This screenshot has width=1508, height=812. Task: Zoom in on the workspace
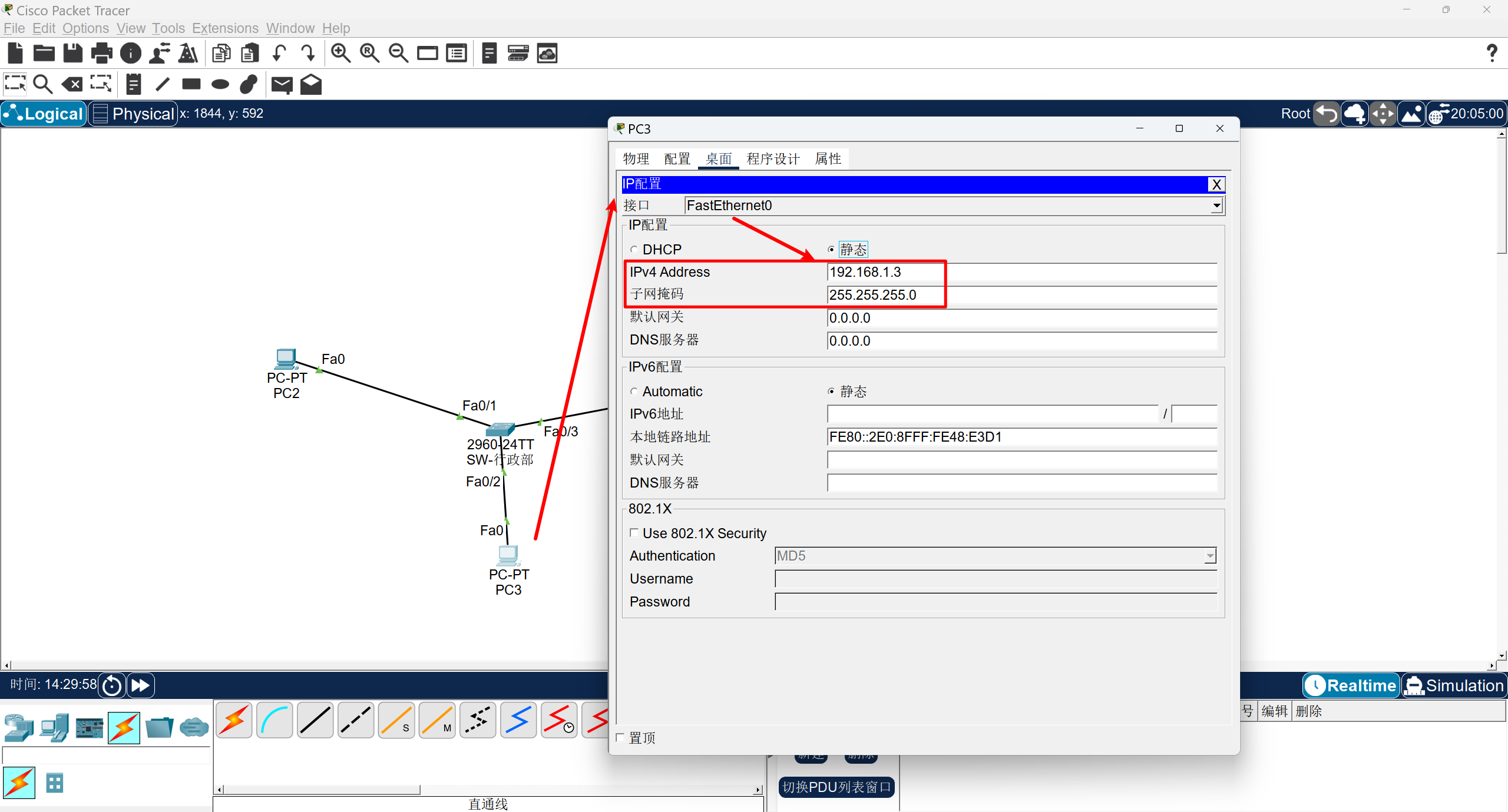coord(340,53)
